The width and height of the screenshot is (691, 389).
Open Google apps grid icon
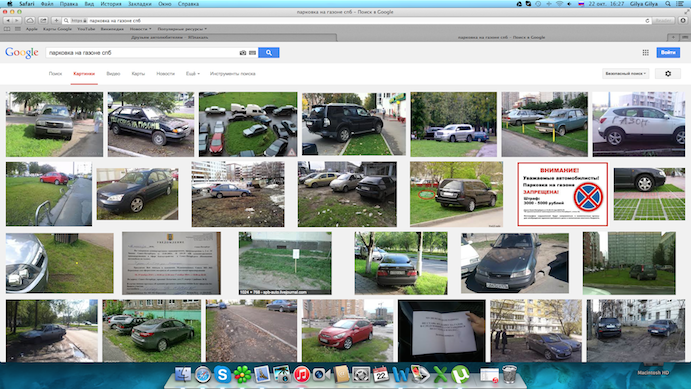pos(646,53)
